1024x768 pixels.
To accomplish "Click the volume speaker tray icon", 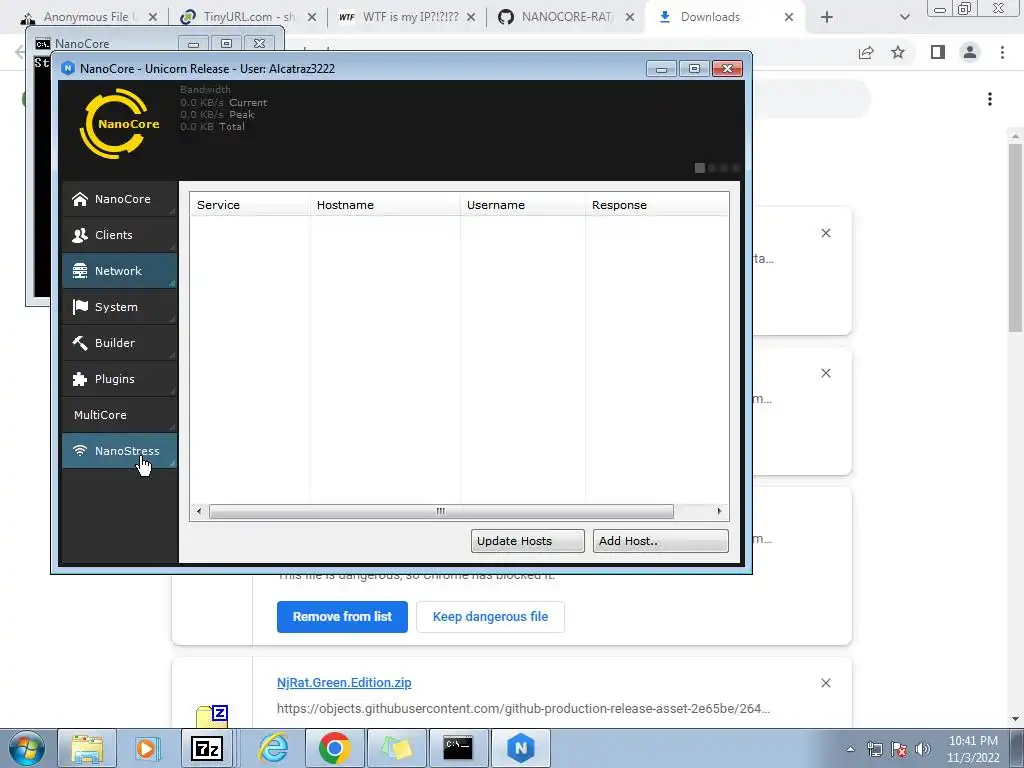I will click(x=923, y=749).
